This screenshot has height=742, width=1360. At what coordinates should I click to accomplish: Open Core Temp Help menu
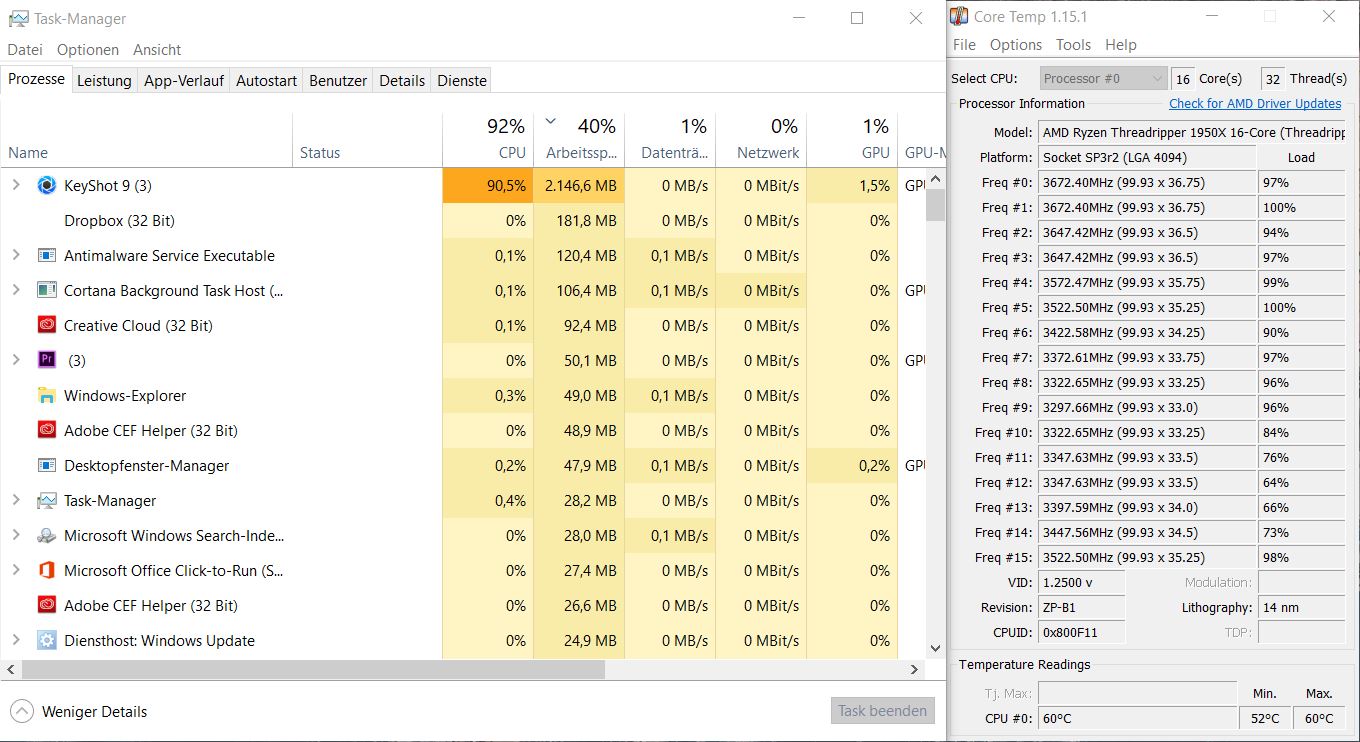click(1120, 45)
